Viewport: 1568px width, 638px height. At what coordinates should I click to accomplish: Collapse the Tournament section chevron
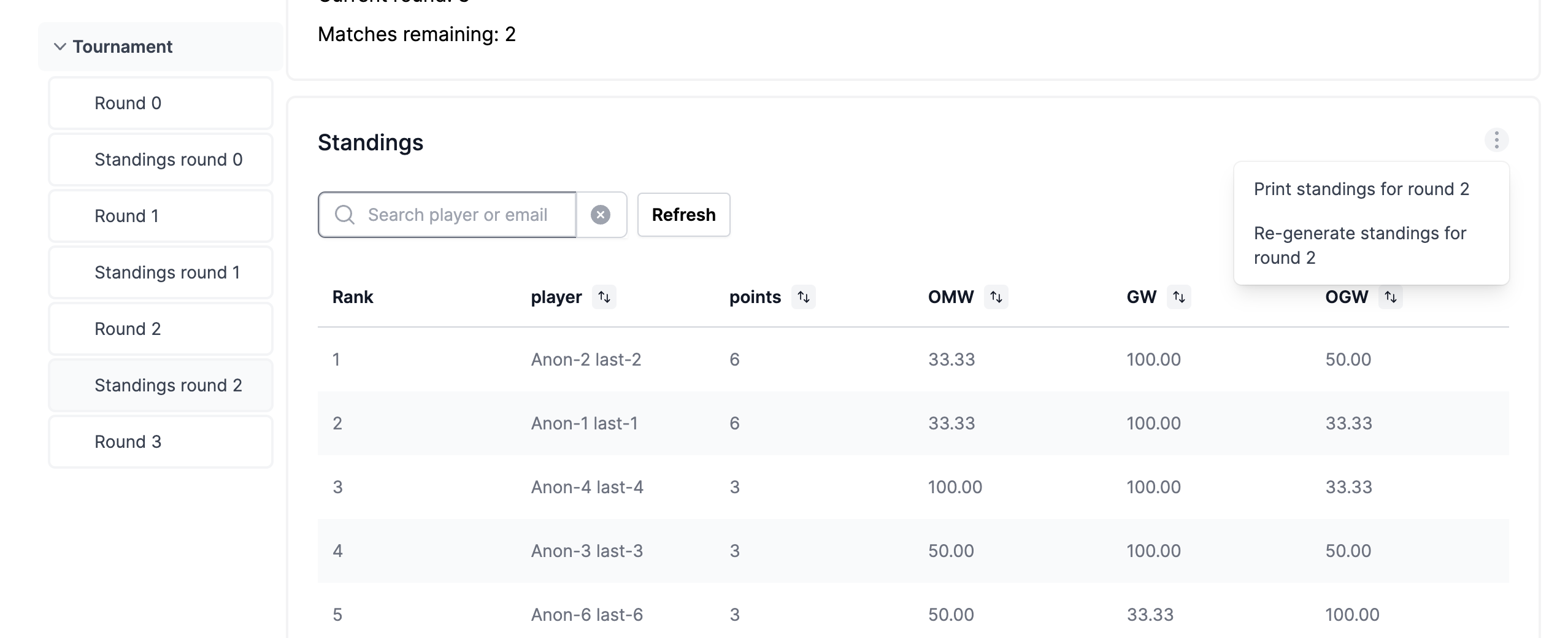click(x=60, y=47)
